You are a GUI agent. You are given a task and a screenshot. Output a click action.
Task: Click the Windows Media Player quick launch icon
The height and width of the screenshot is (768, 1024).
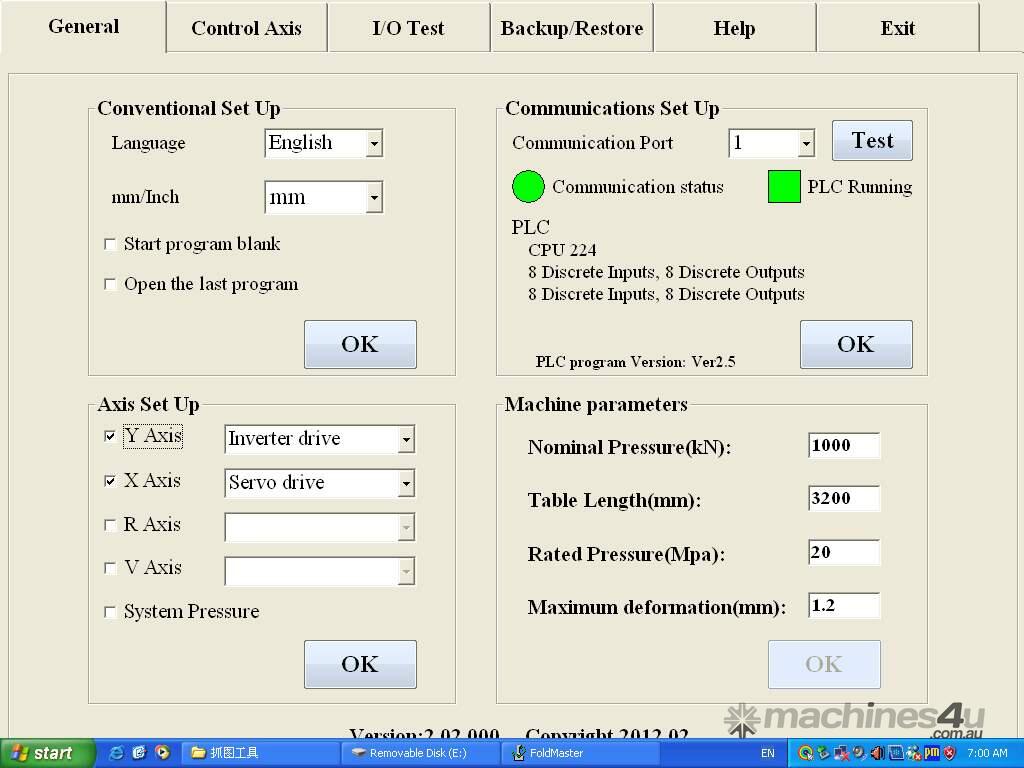(162, 753)
